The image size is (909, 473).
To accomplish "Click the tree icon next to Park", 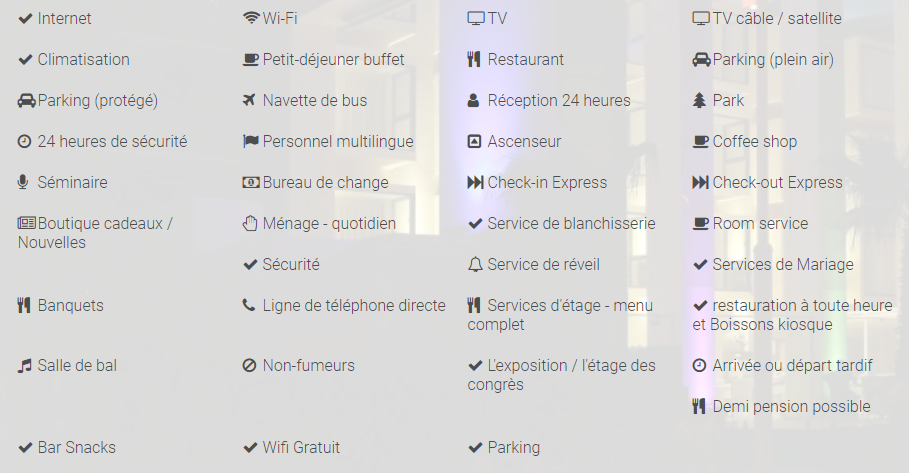I will click(x=699, y=100).
